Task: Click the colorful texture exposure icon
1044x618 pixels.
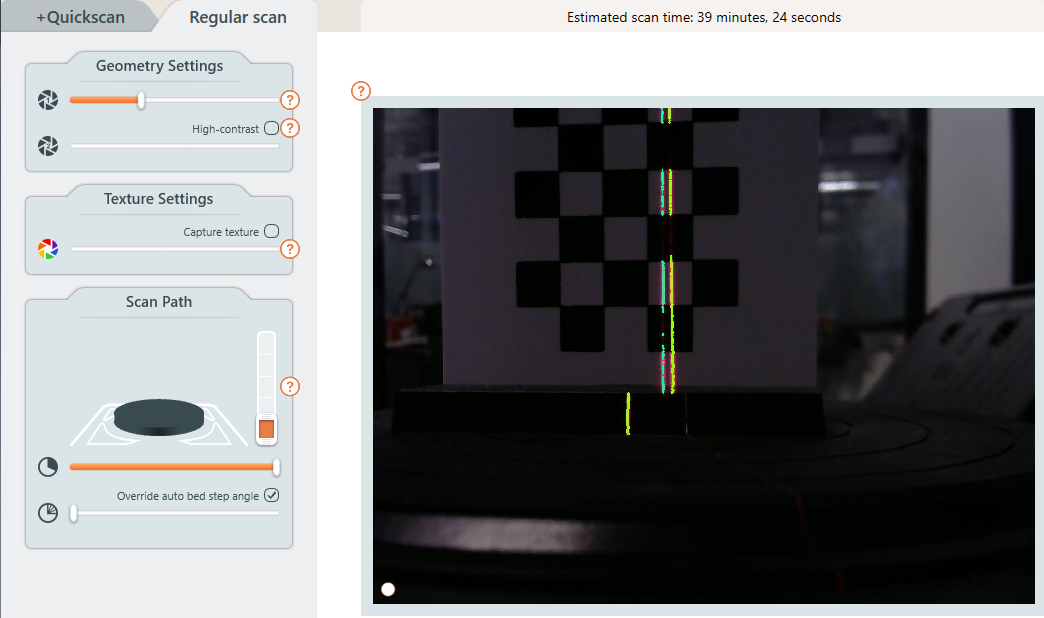Action: (x=48, y=249)
